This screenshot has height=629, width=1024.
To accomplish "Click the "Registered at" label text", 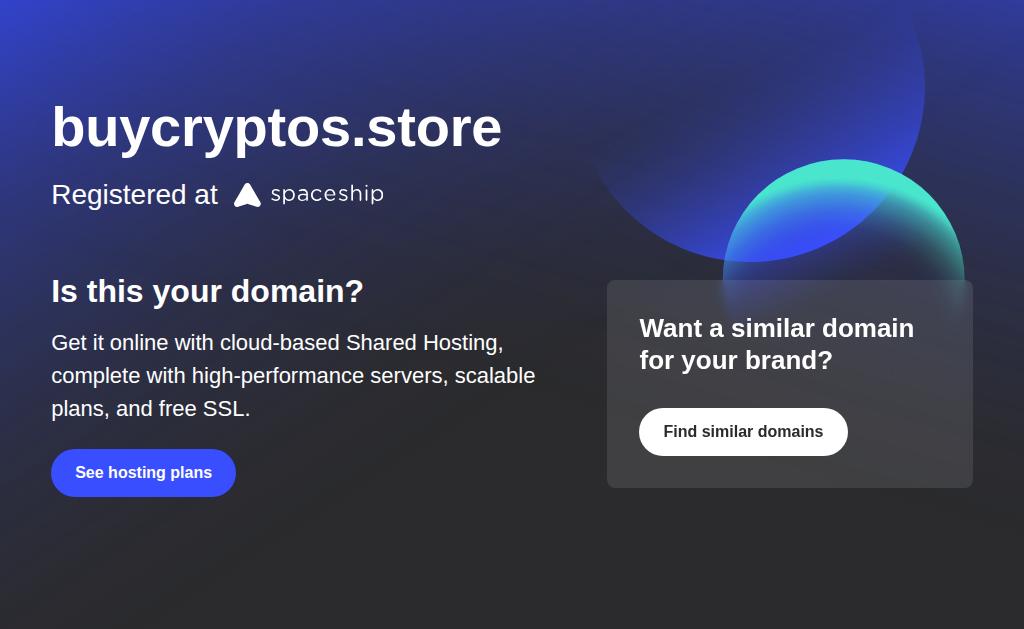I will click(134, 195).
